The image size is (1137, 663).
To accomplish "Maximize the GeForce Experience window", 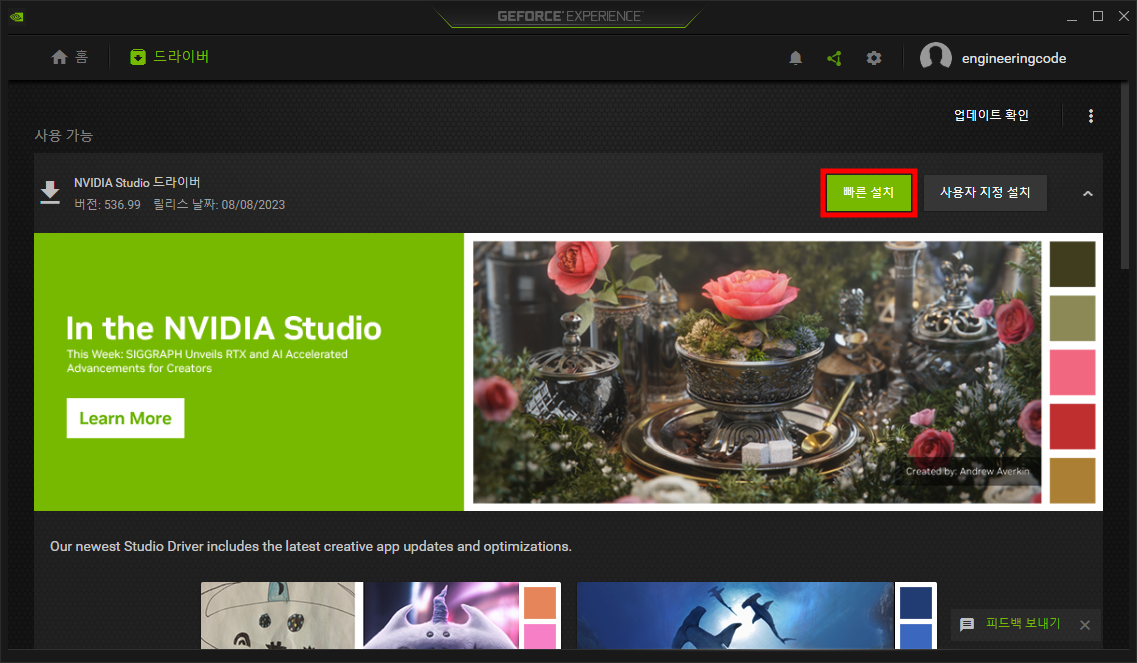I will 1098,16.
